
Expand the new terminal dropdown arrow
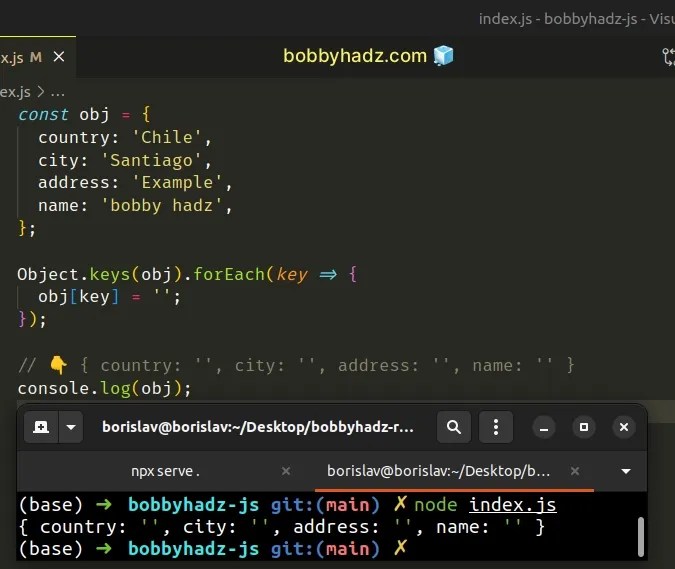pos(71,427)
